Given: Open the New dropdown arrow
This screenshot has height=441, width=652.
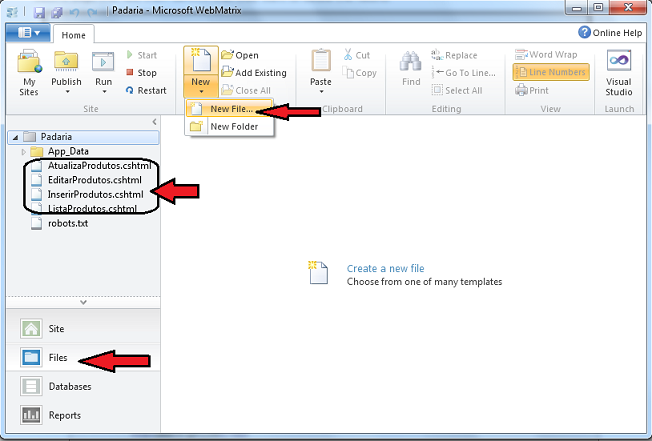Looking at the screenshot, I should click(x=201, y=92).
